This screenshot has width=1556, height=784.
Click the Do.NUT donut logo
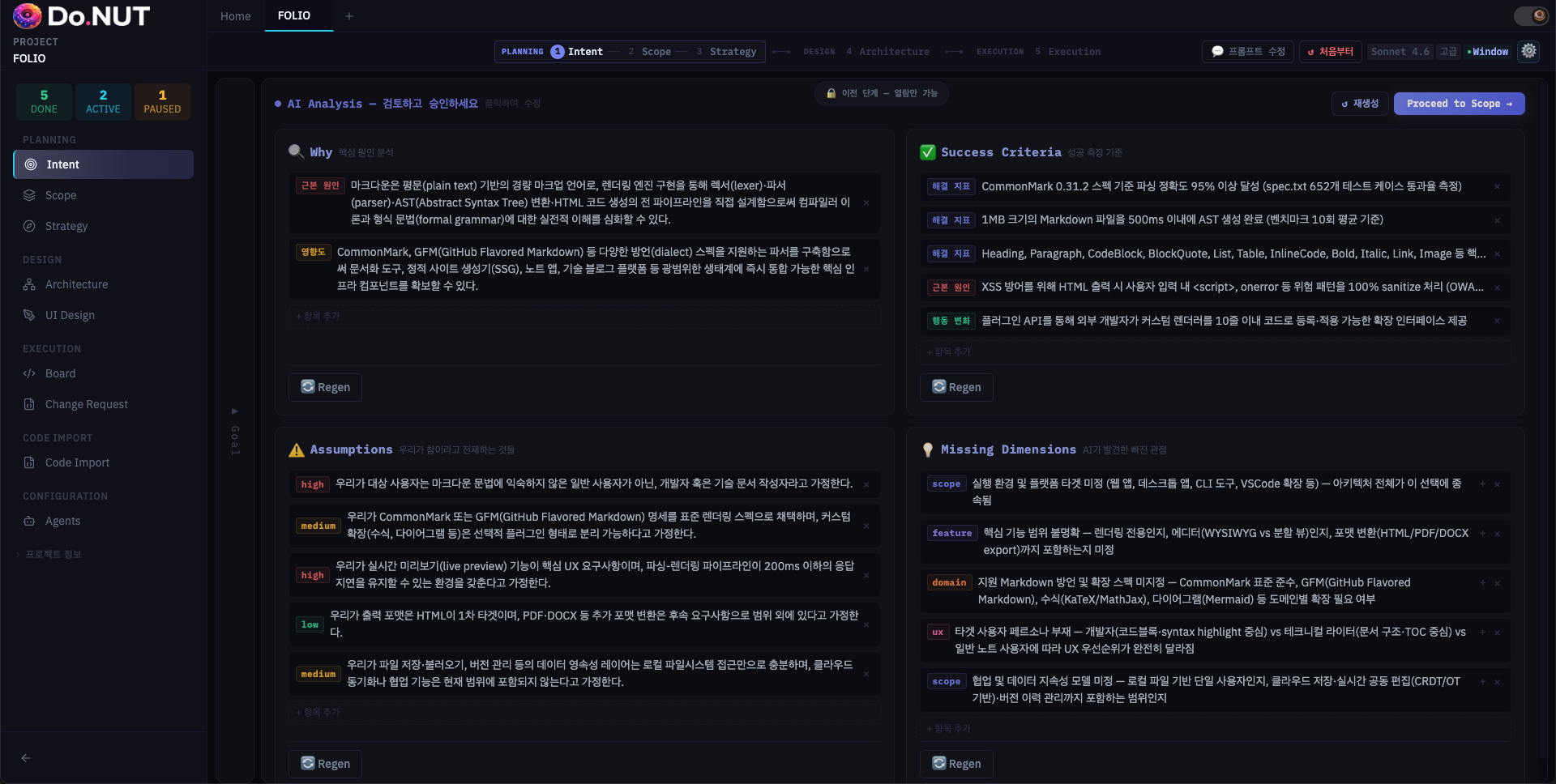pos(28,15)
